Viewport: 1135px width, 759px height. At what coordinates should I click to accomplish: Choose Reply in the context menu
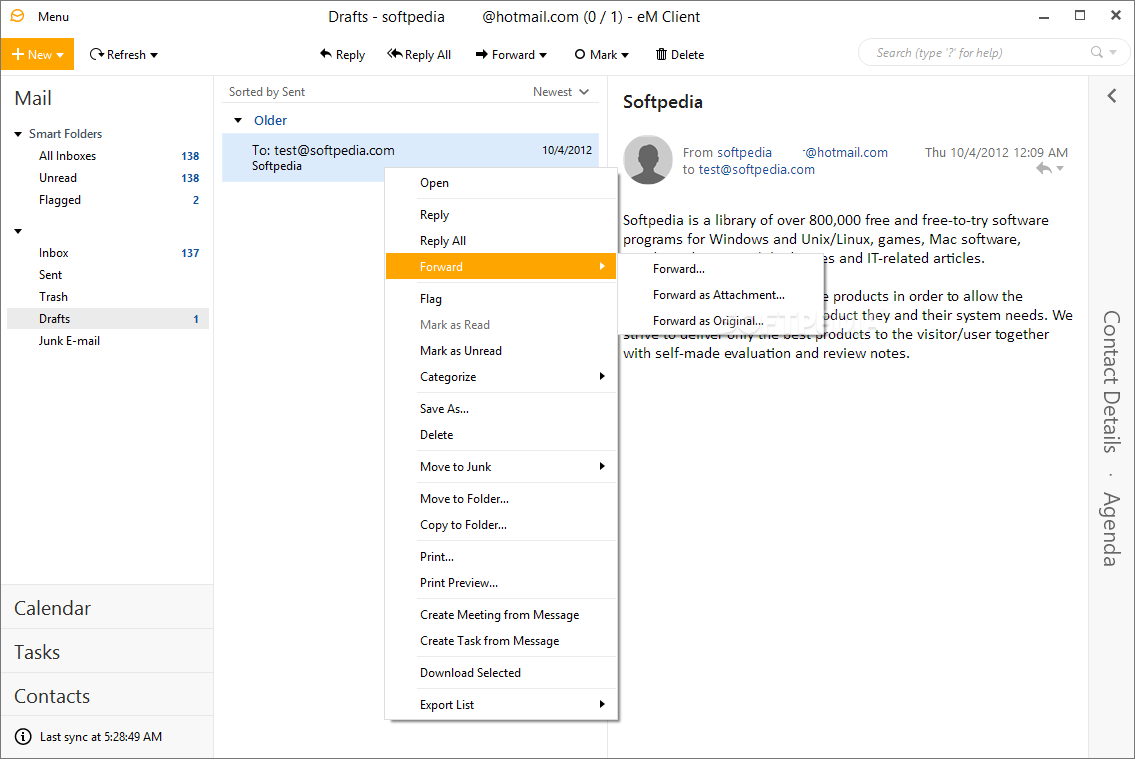point(501,215)
